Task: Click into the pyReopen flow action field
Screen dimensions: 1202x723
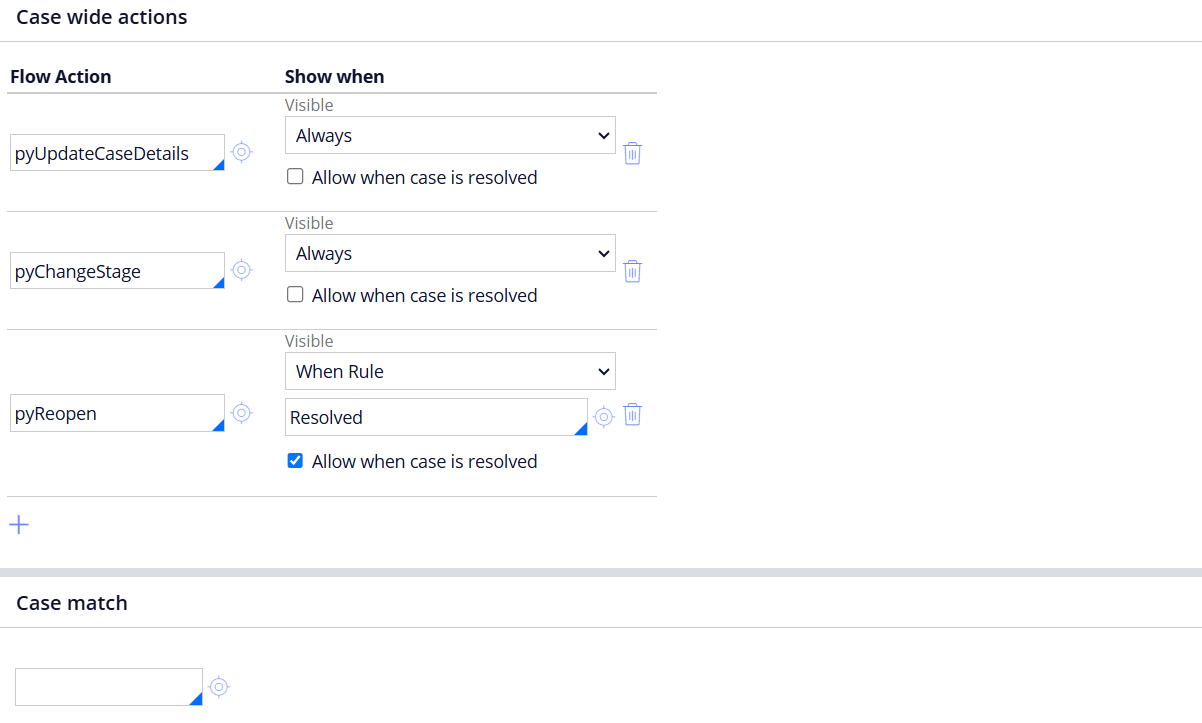Action: [x=115, y=413]
